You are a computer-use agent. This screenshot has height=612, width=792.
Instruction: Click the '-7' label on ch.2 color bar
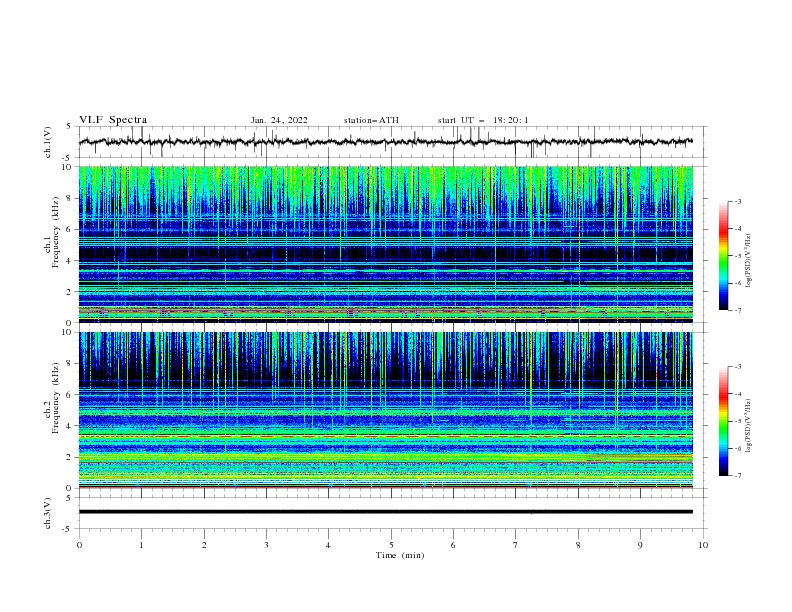pyautogui.click(x=737, y=476)
